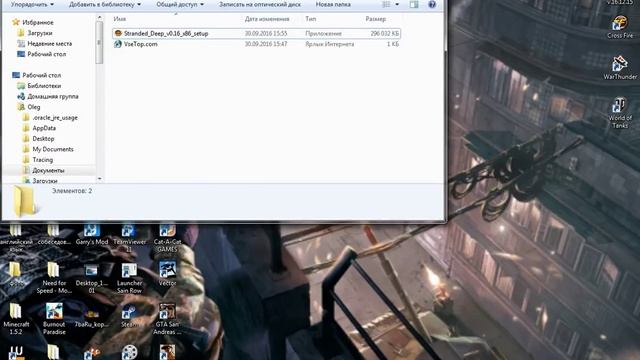
Task: Click the Vector desktop shortcut
Action: click(167, 273)
